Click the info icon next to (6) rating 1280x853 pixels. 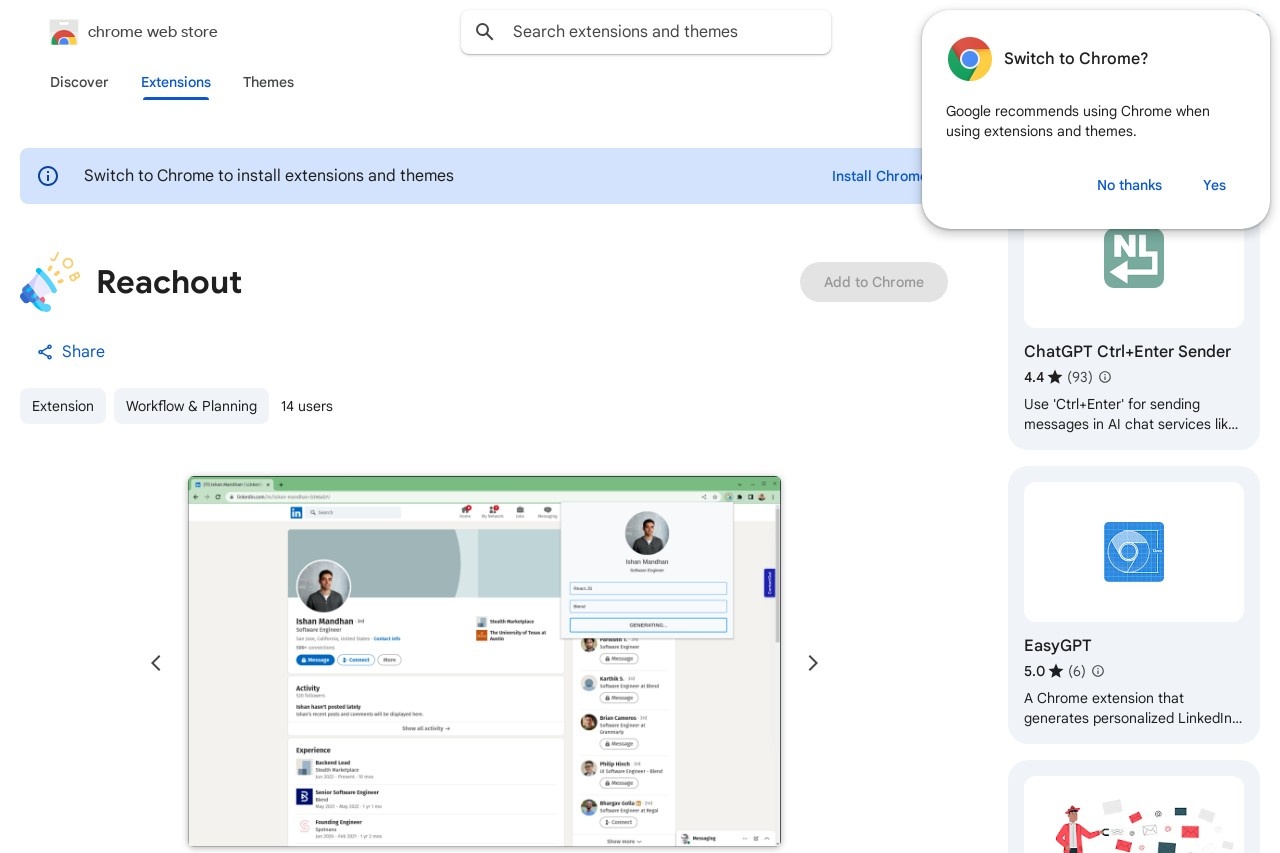pos(1098,671)
